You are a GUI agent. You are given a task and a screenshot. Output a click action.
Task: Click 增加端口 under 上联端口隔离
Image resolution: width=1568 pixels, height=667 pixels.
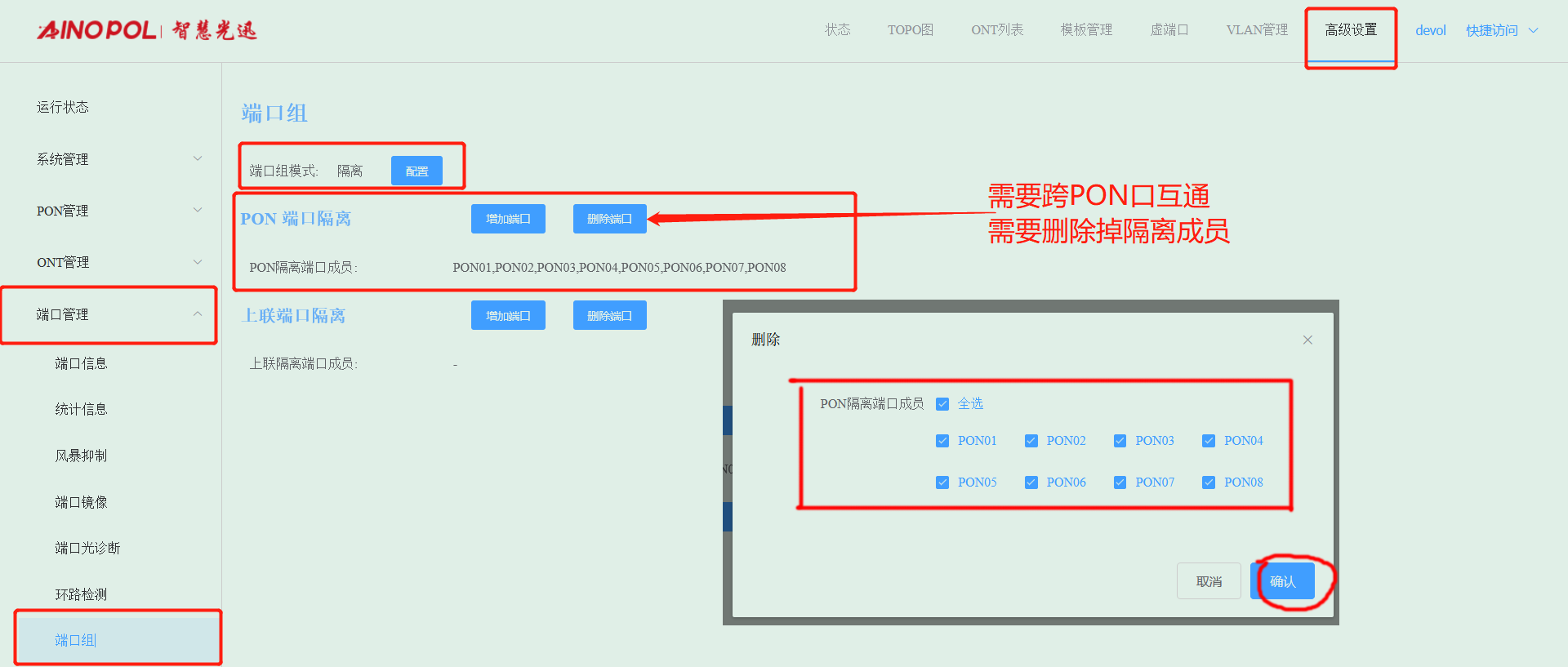coord(508,316)
